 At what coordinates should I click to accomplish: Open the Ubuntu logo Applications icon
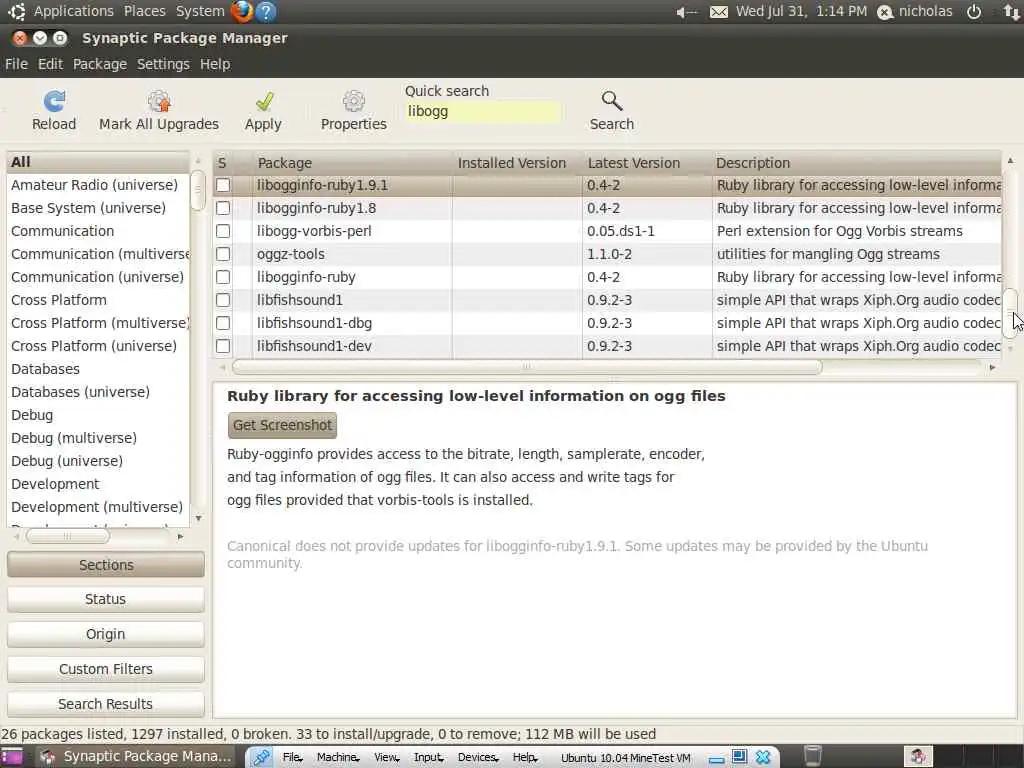(x=16, y=11)
